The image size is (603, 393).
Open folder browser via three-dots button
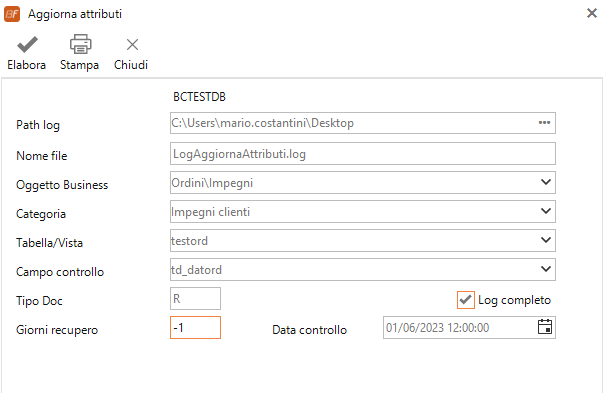pyautogui.click(x=544, y=123)
